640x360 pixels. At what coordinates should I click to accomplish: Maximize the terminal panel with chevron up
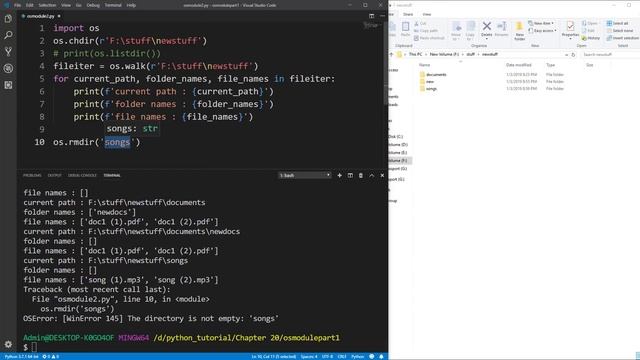pyautogui.click(x=371, y=176)
